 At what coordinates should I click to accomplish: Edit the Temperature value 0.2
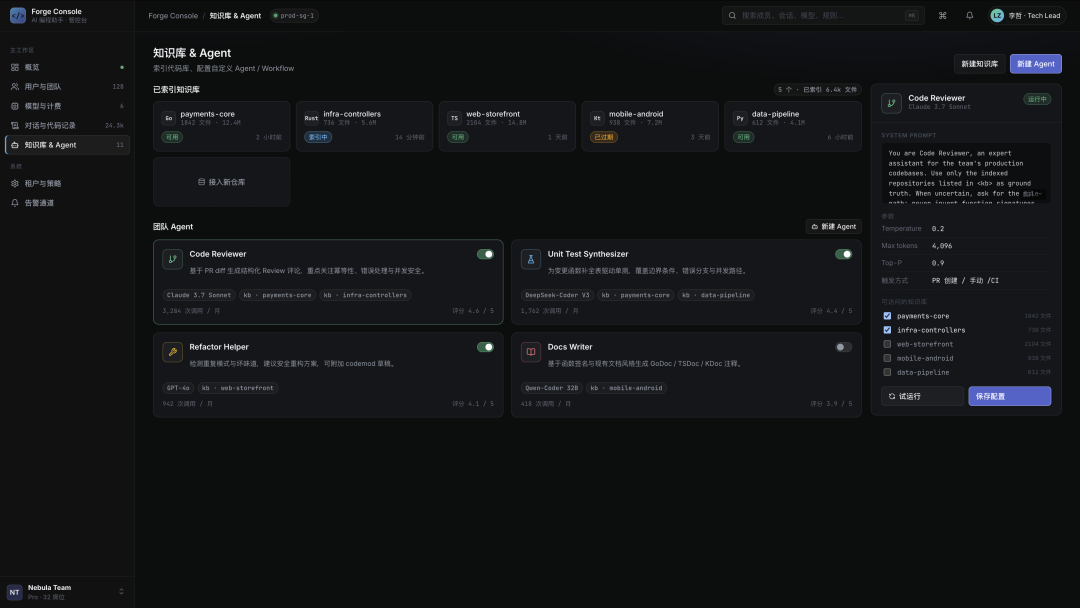tap(938, 229)
